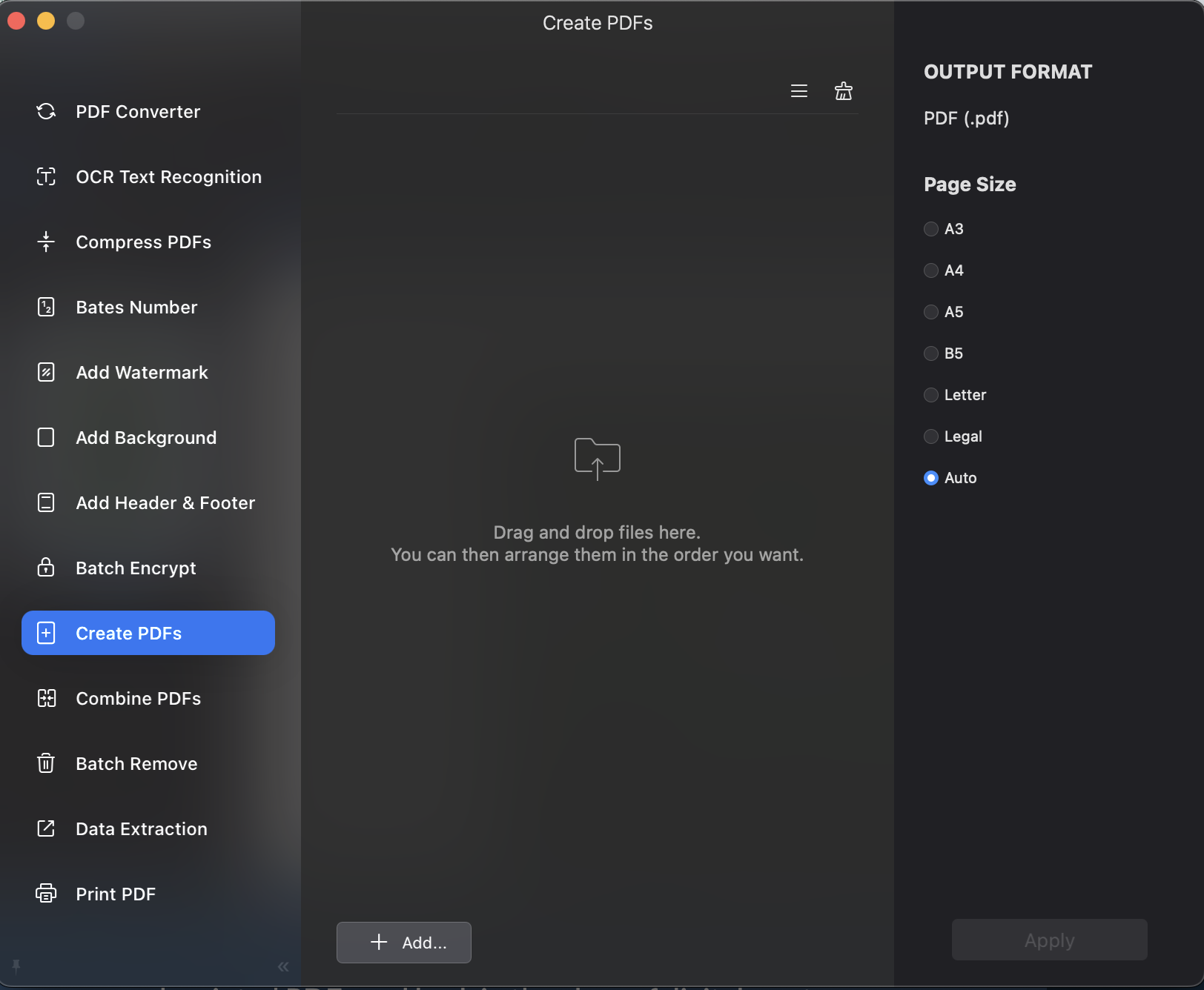Enable Auto page size
The width and height of the screenshot is (1204, 990).
(x=930, y=478)
